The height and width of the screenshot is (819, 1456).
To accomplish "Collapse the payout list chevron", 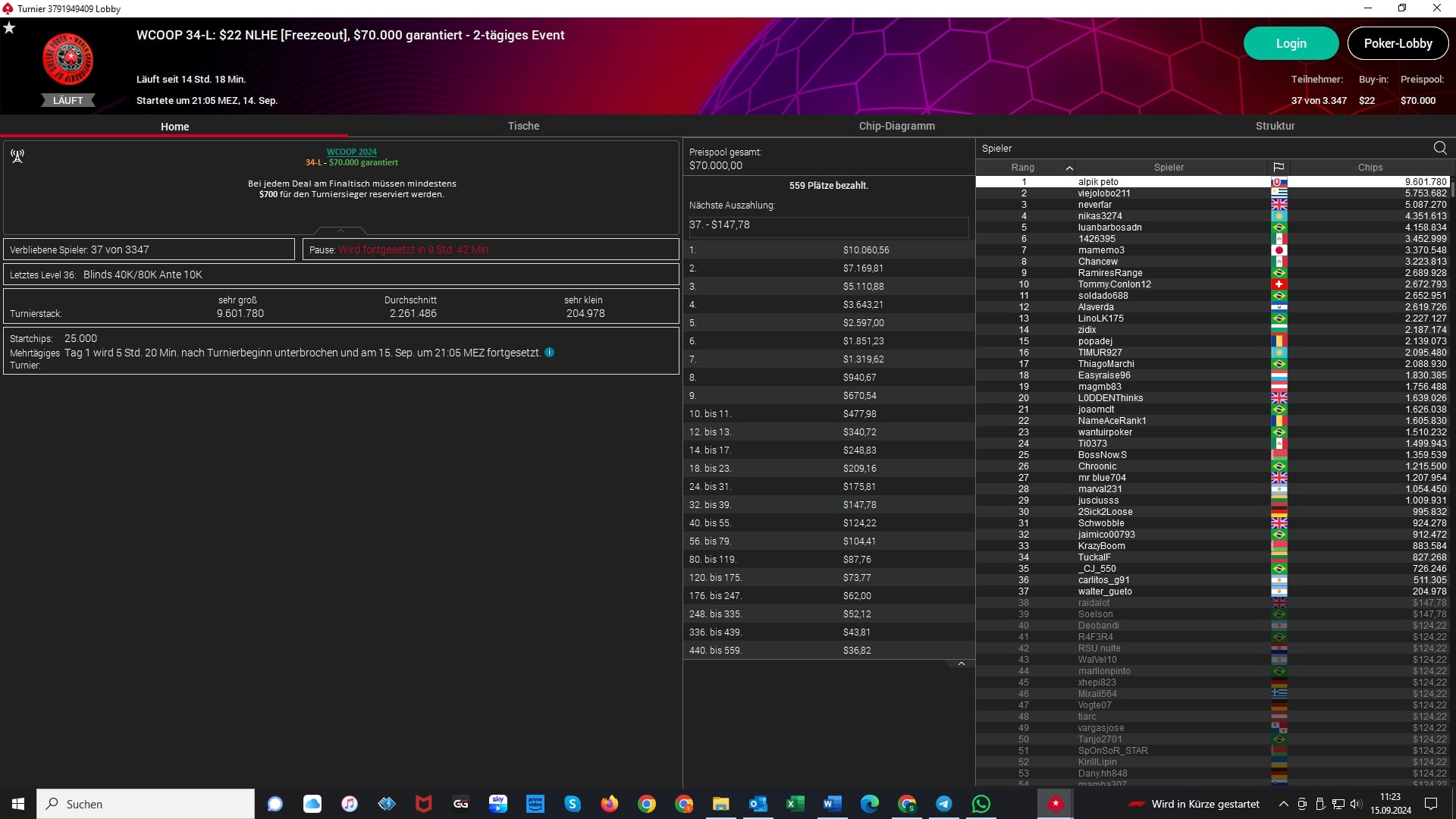I will [x=961, y=664].
